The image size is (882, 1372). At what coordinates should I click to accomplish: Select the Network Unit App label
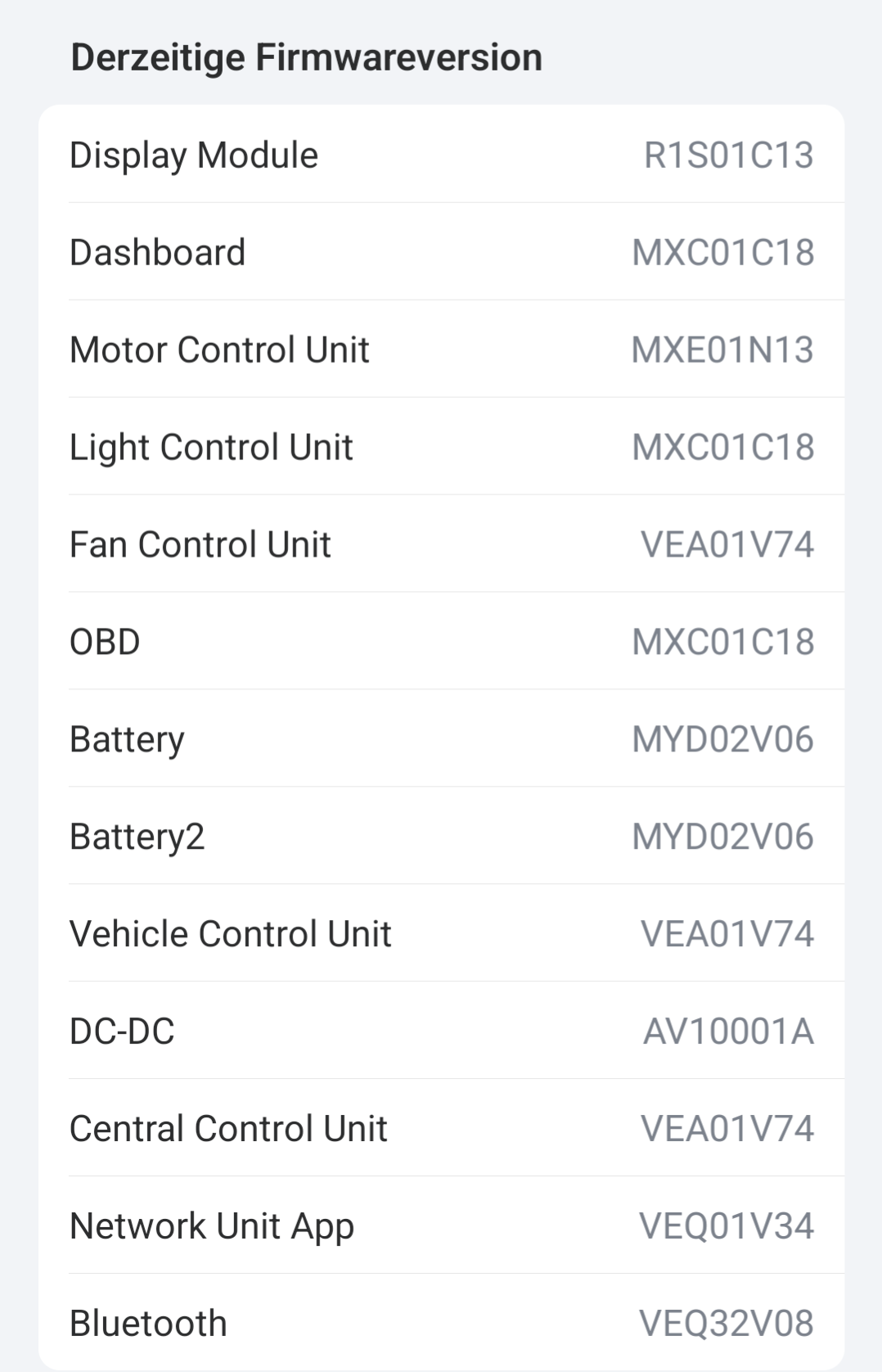click(212, 1226)
